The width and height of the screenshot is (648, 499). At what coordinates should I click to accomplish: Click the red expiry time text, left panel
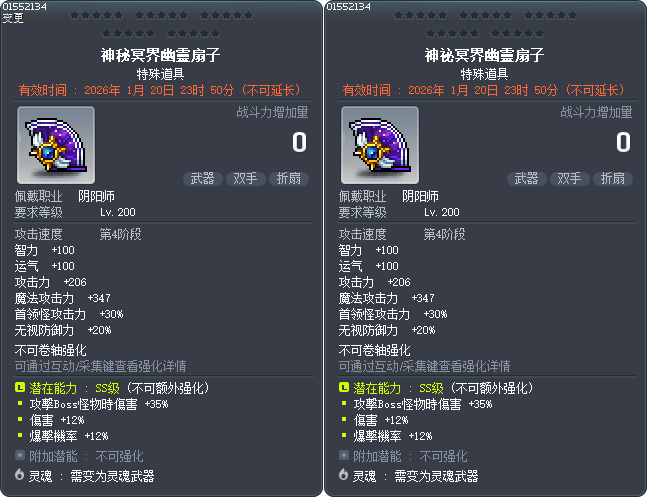pos(160,90)
